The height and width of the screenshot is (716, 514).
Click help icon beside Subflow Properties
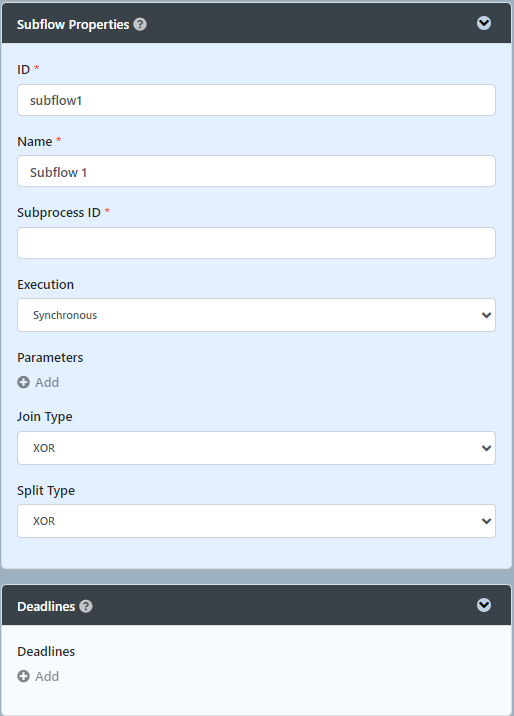(x=140, y=24)
